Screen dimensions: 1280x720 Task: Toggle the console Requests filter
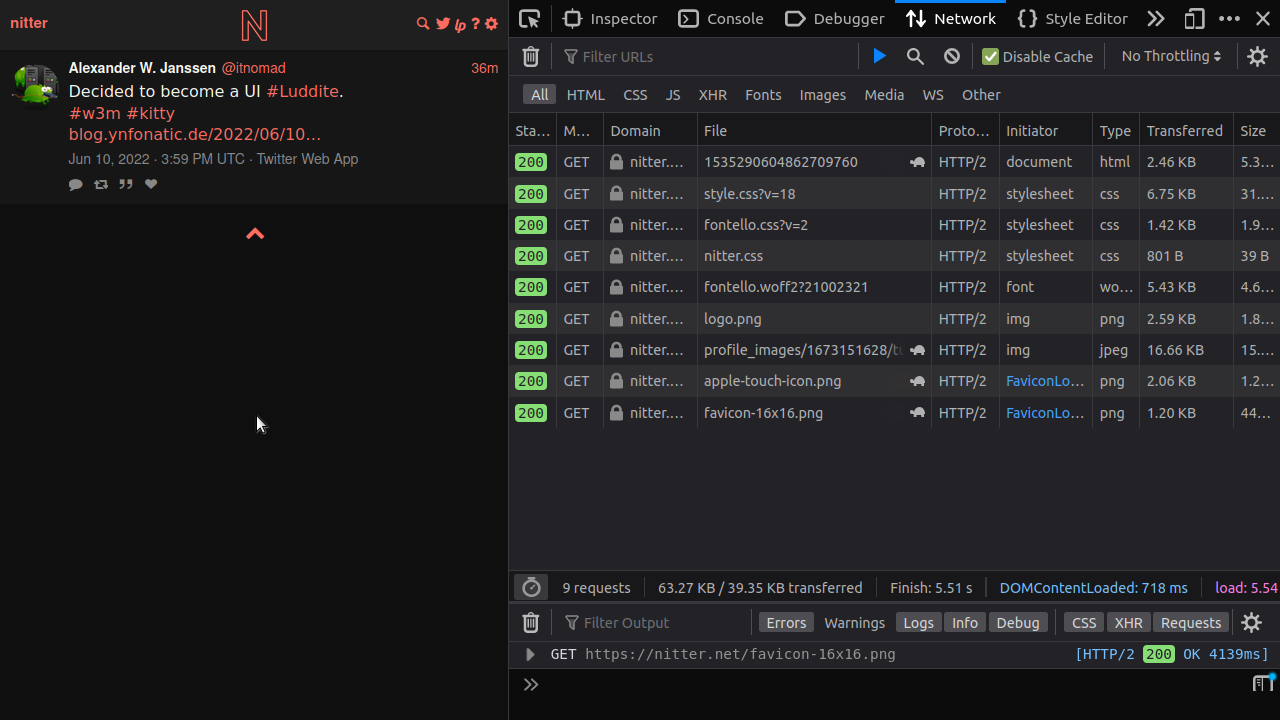tap(1191, 623)
